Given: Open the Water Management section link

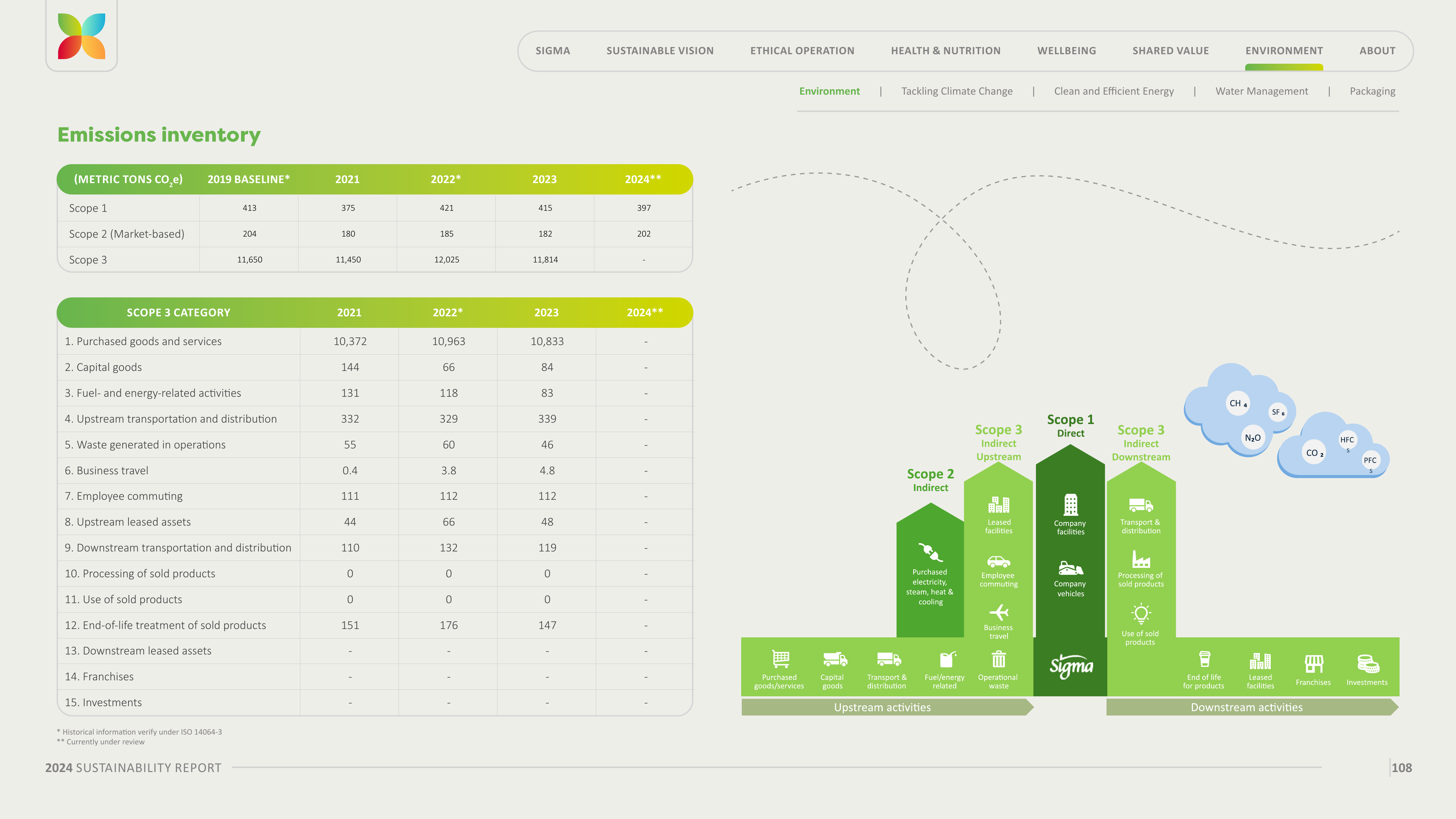Looking at the screenshot, I should (x=1262, y=91).
